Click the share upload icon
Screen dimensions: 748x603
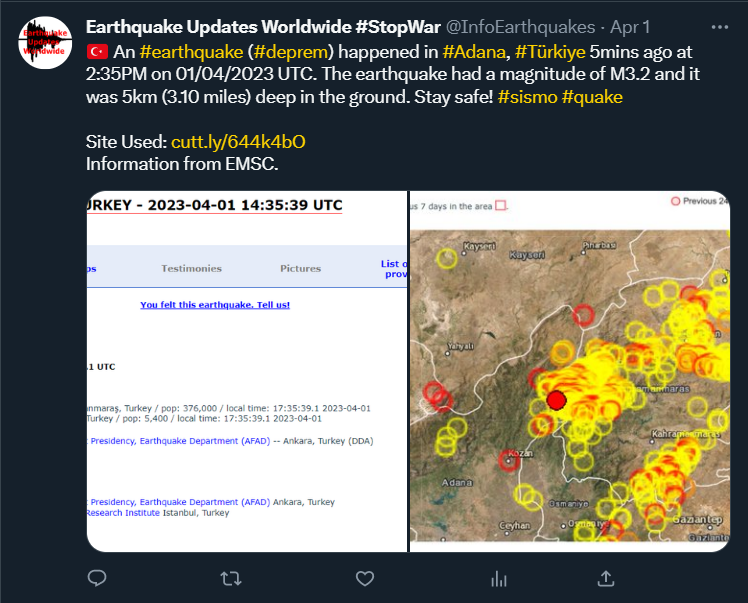(x=605, y=578)
